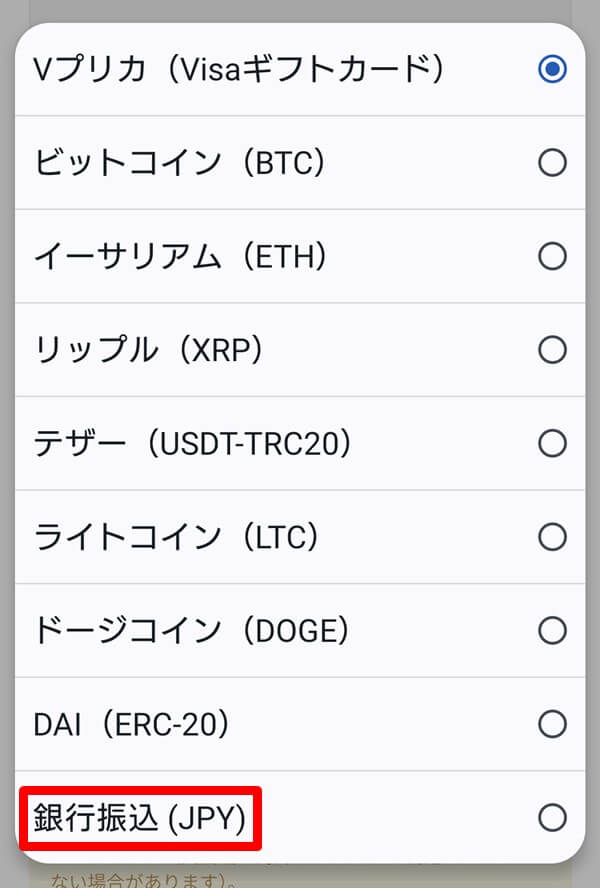Enable the DAI（ERC-20）radio button

pyautogui.click(x=553, y=724)
